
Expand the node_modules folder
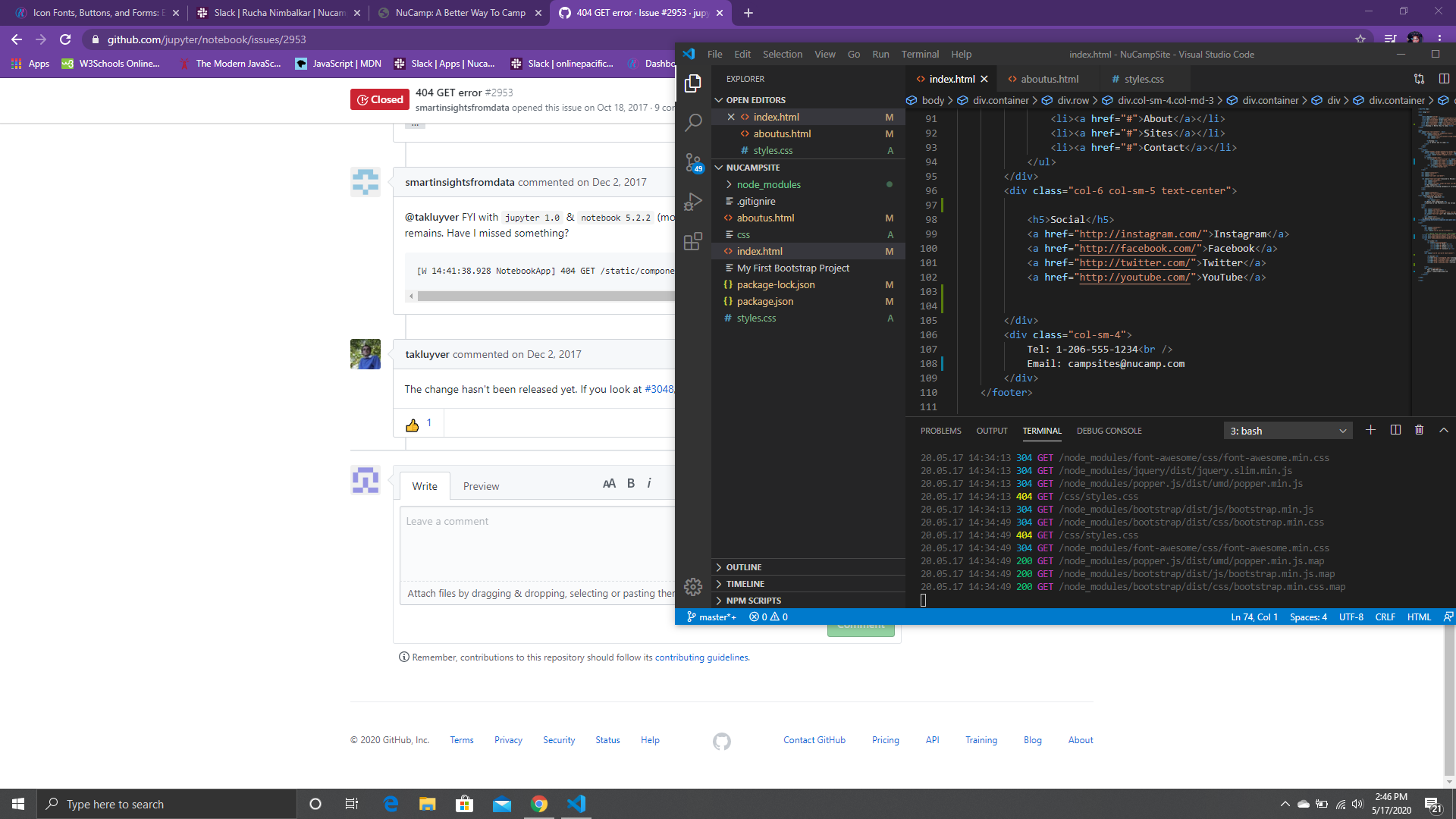808,184
